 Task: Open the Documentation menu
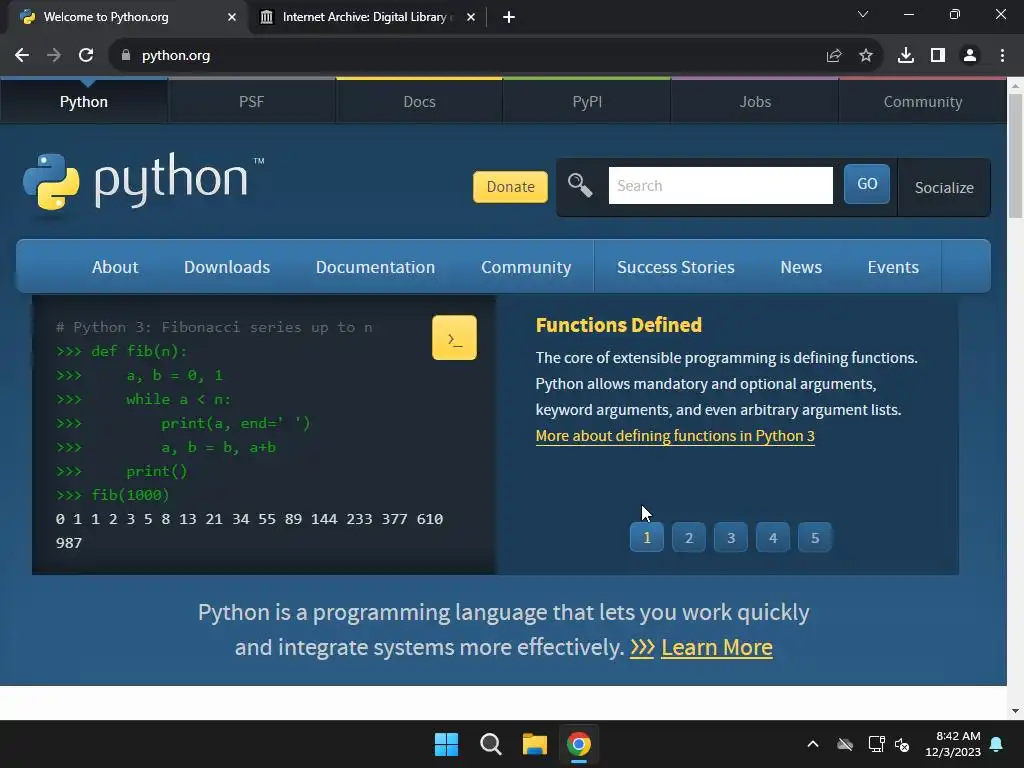coord(376,267)
